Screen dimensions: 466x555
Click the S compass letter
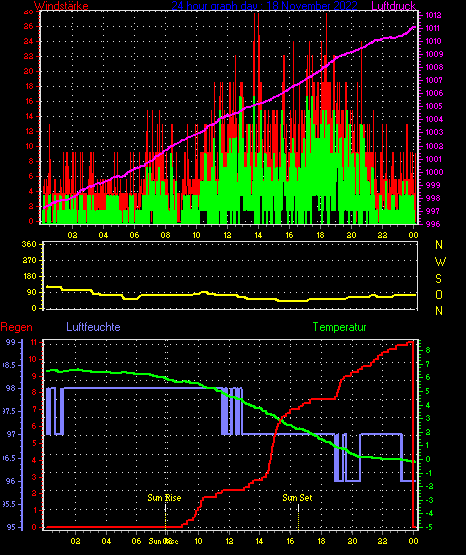coord(438,279)
